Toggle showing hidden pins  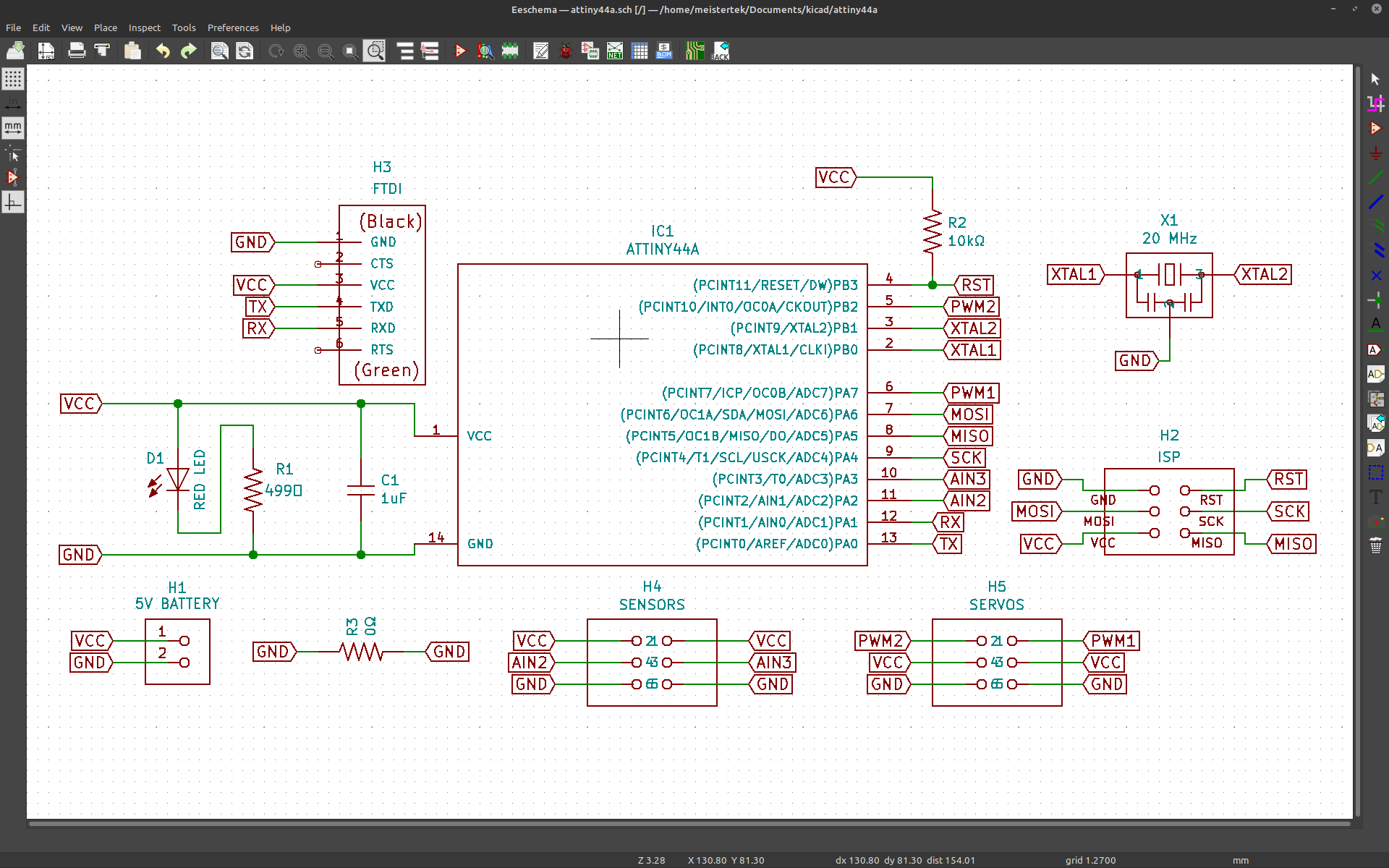click(13, 177)
